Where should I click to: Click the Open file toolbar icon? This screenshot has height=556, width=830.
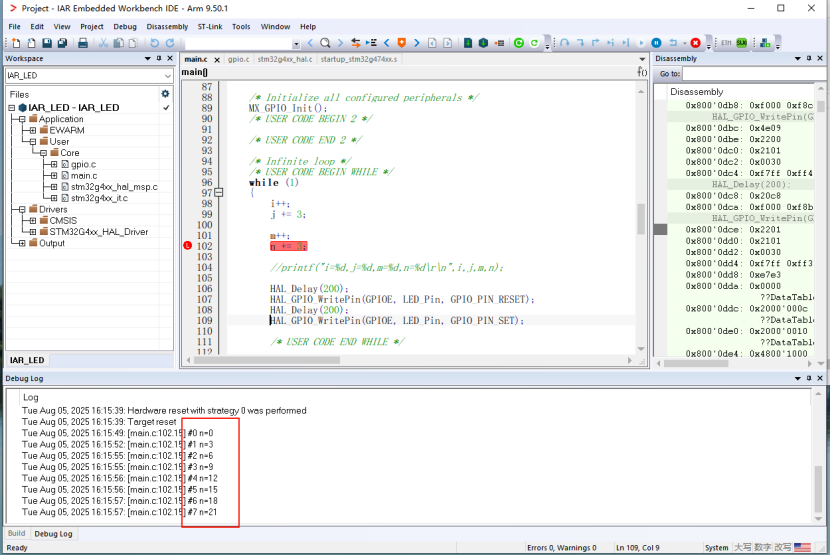pos(32,43)
